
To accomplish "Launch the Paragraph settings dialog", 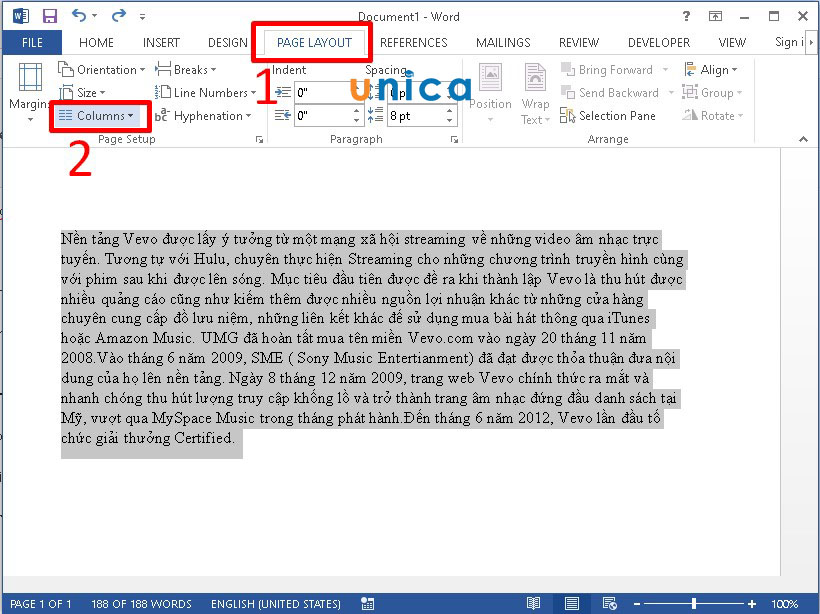I will 454,139.
